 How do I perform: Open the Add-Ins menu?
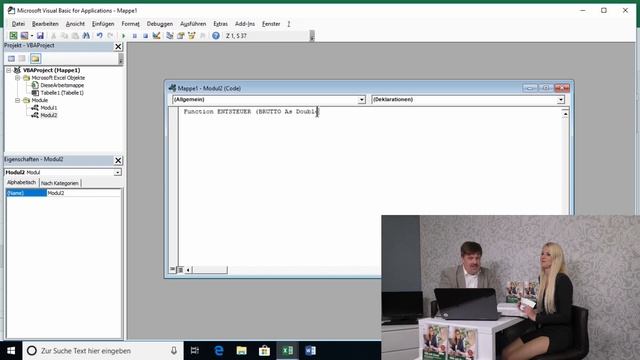point(244,24)
